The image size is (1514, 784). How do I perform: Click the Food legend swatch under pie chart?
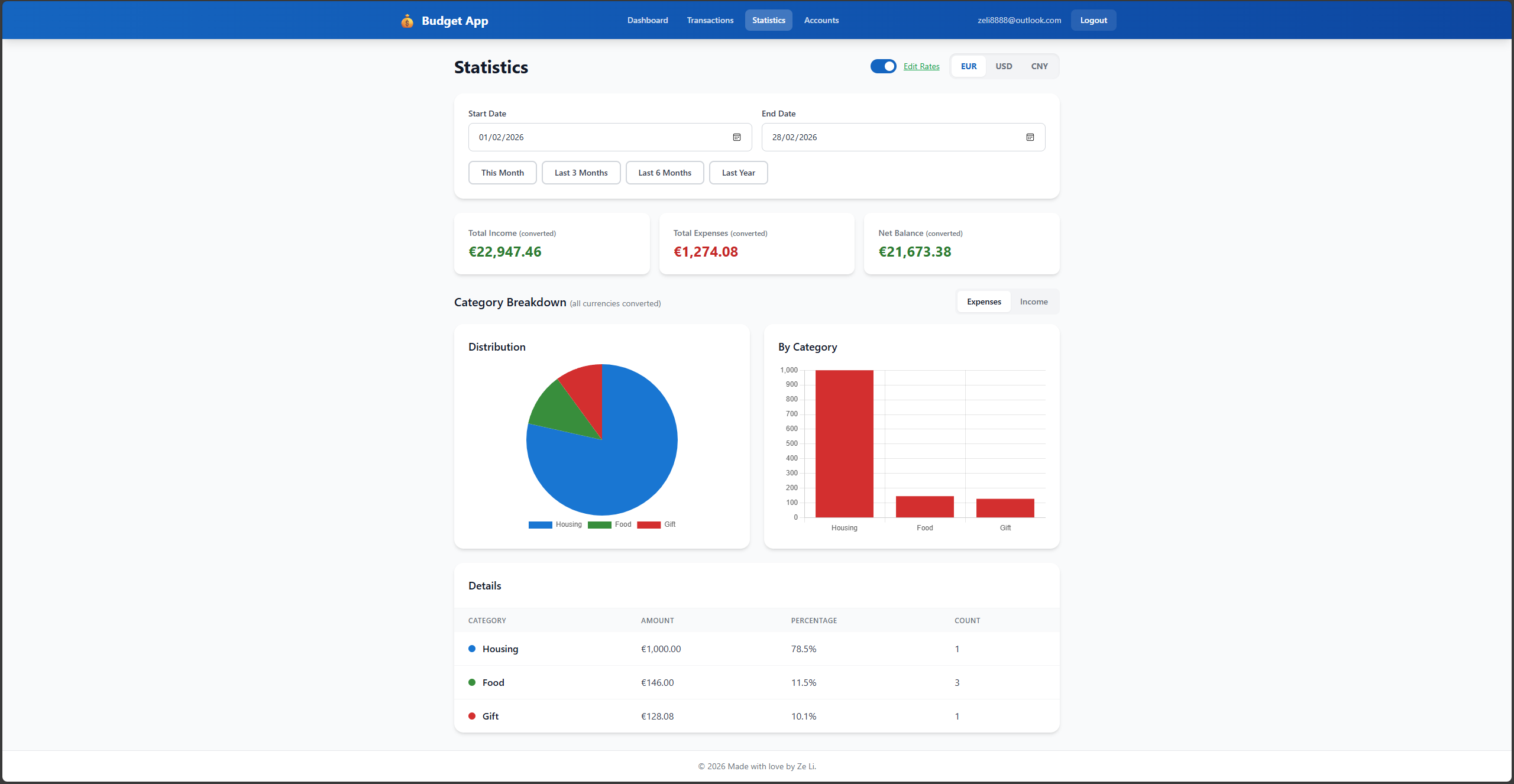click(x=599, y=525)
